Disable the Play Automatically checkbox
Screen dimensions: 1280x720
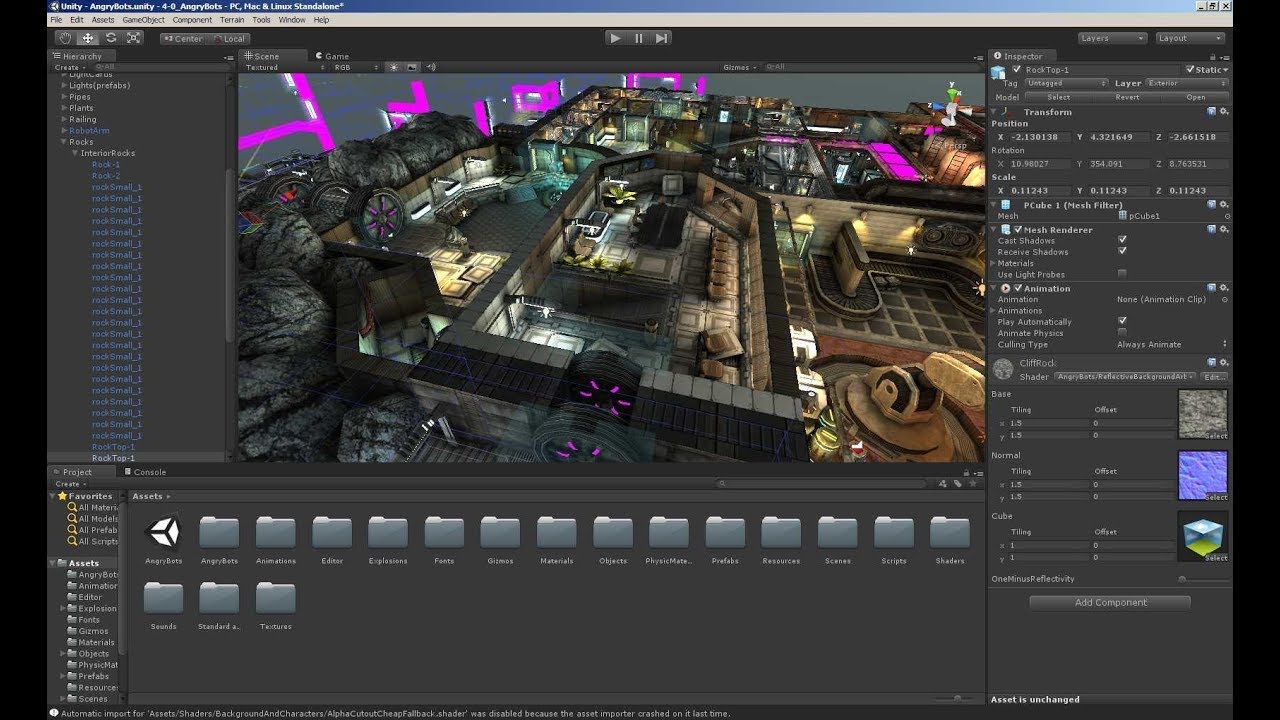pyautogui.click(x=1122, y=321)
